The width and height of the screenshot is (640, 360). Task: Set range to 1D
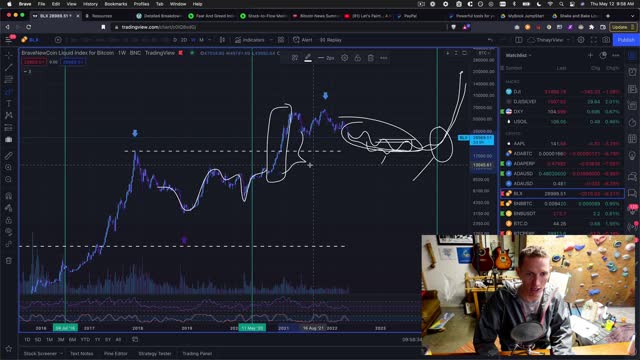pos(27,339)
